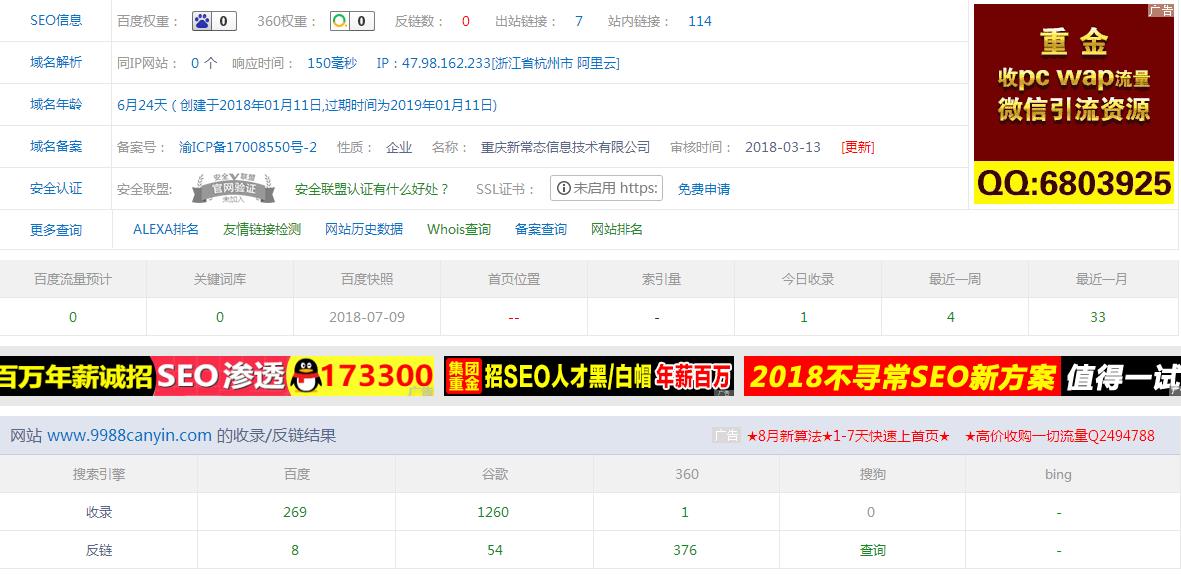Open 安全联盟认证有什么好处 link

point(371,189)
